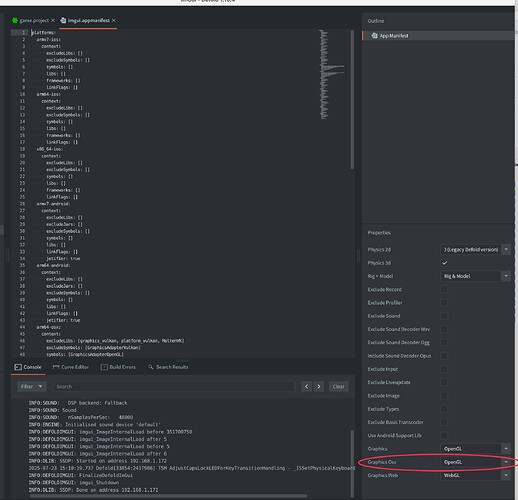Image resolution: width=518 pixels, height=500 pixels.
Task: Click the Search Results magnifier icon
Action: (x=151, y=367)
